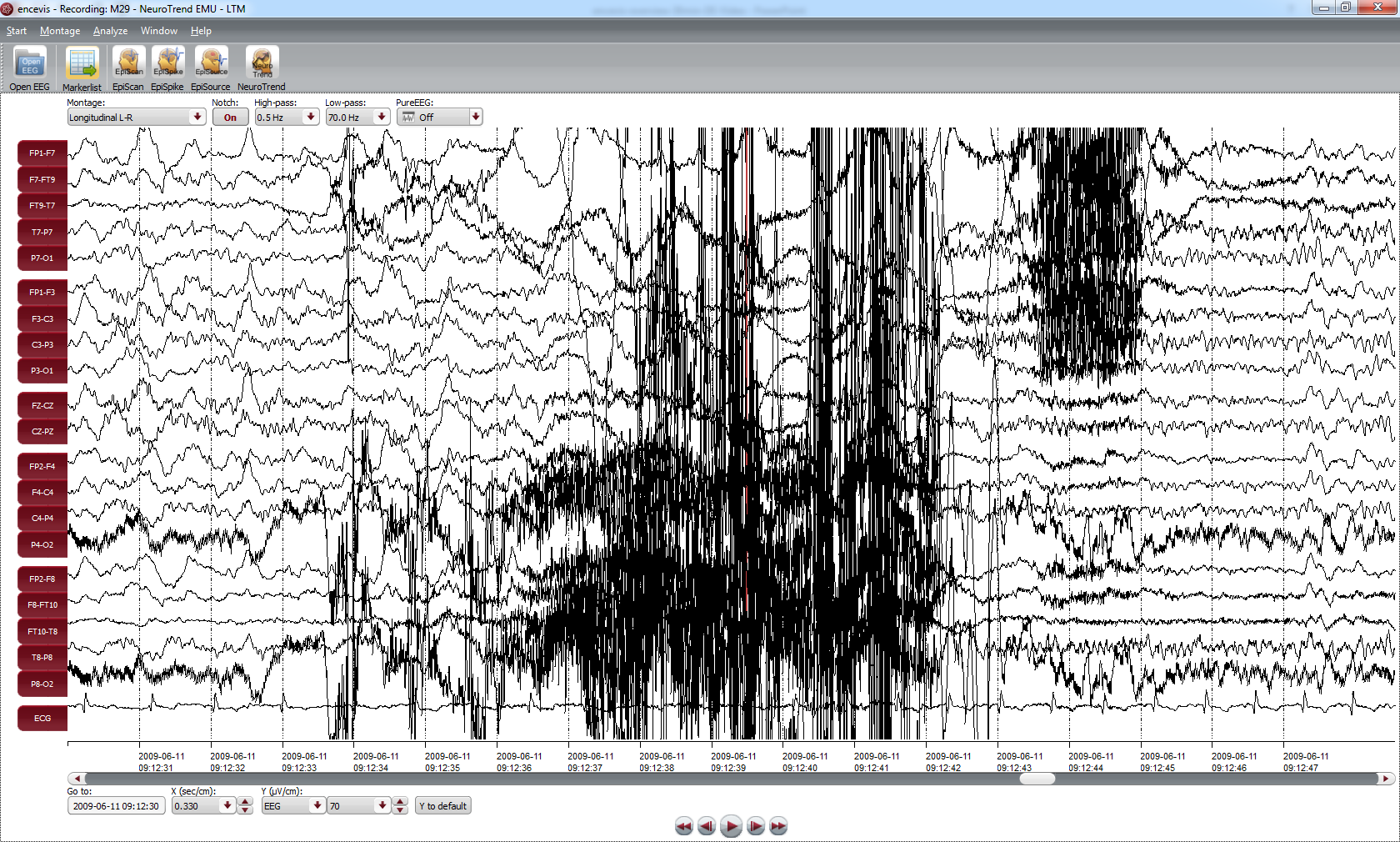Reset amplitude with Y to default
1400x842 pixels.
tap(443, 806)
